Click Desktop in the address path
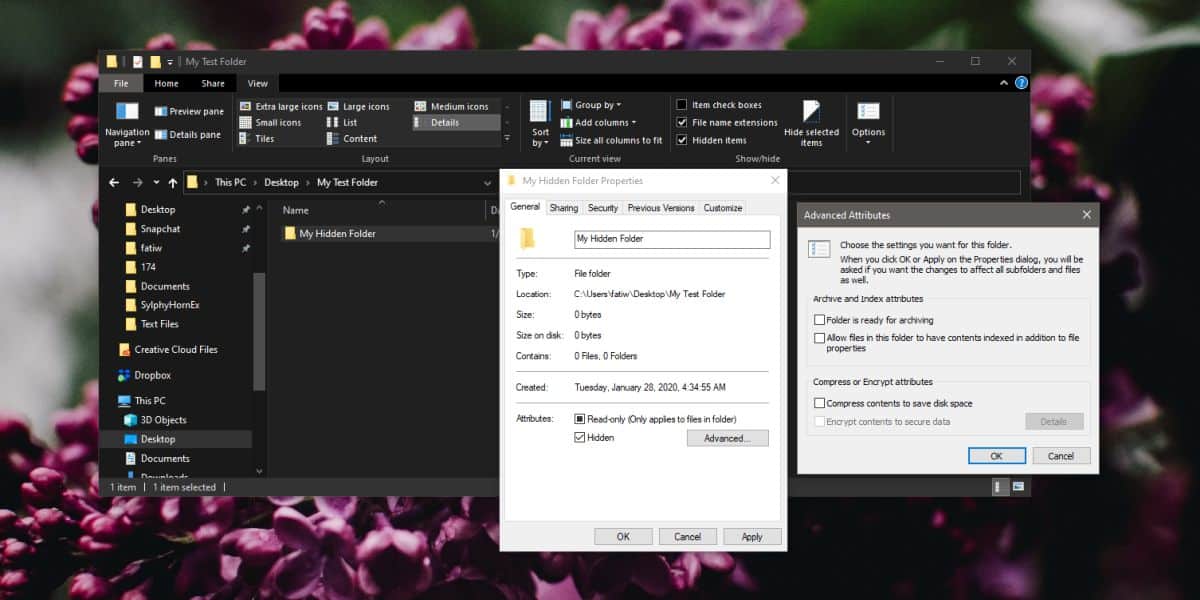The height and width of the screenshot is (600, 1200). coord(281,183)
